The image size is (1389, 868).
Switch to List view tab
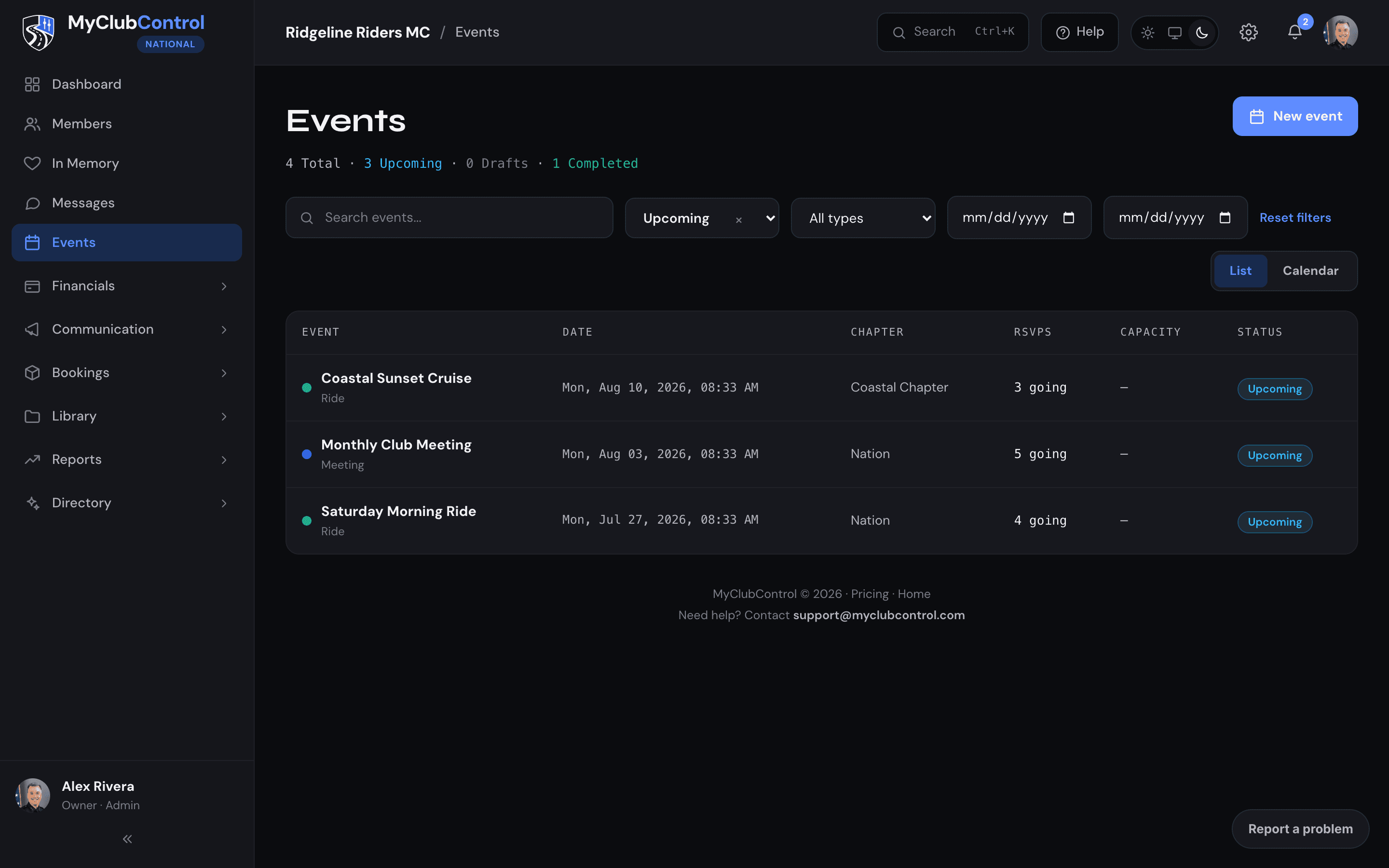[x=1240, y=271]
